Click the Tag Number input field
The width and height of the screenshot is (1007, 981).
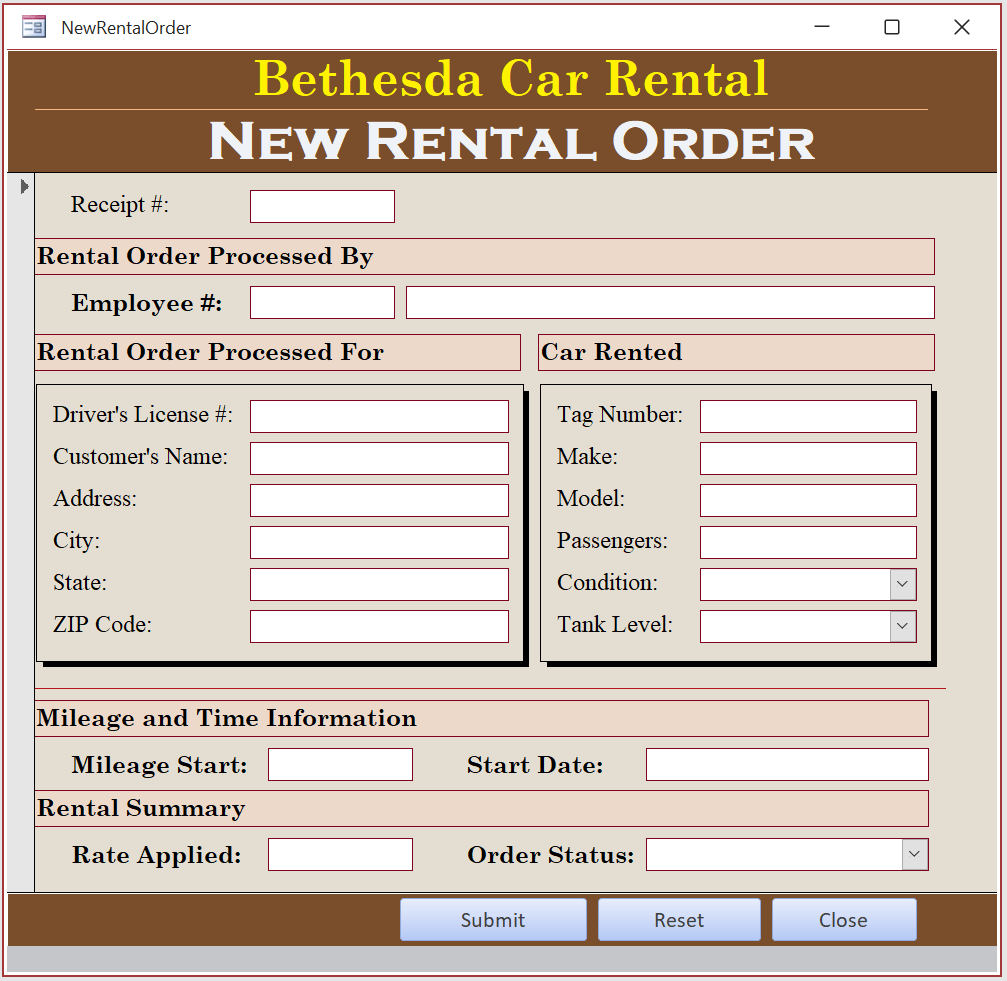point(806,415)
